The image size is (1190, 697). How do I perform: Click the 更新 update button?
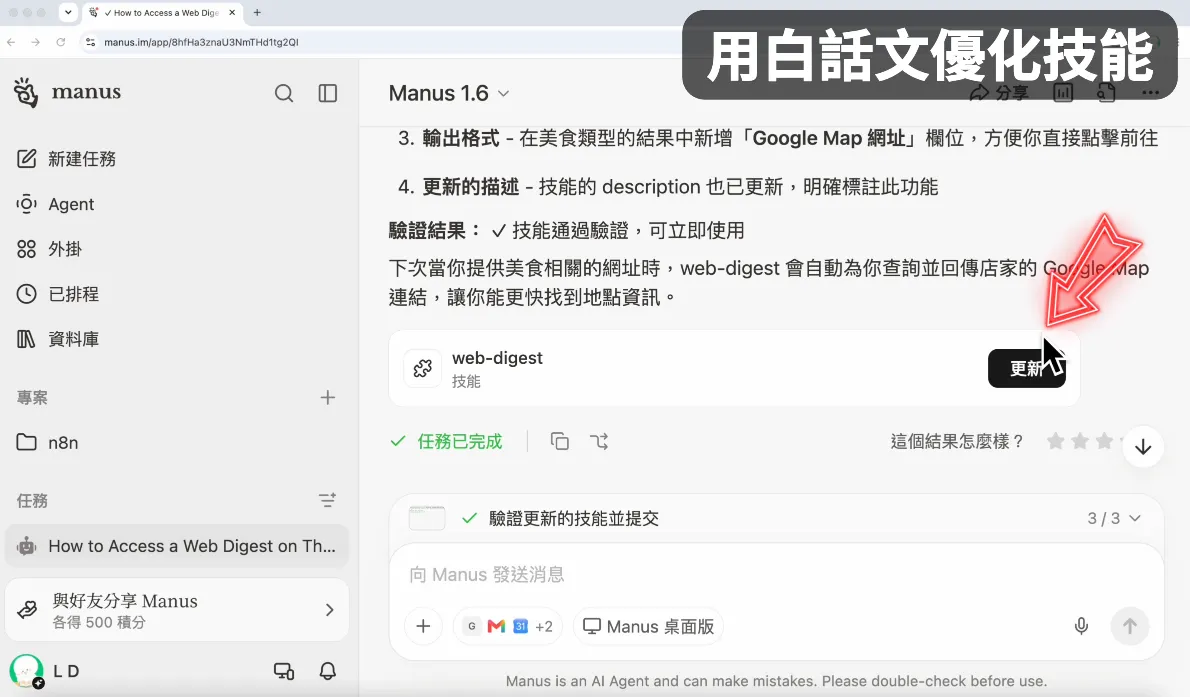click(x=1026, y=368)
